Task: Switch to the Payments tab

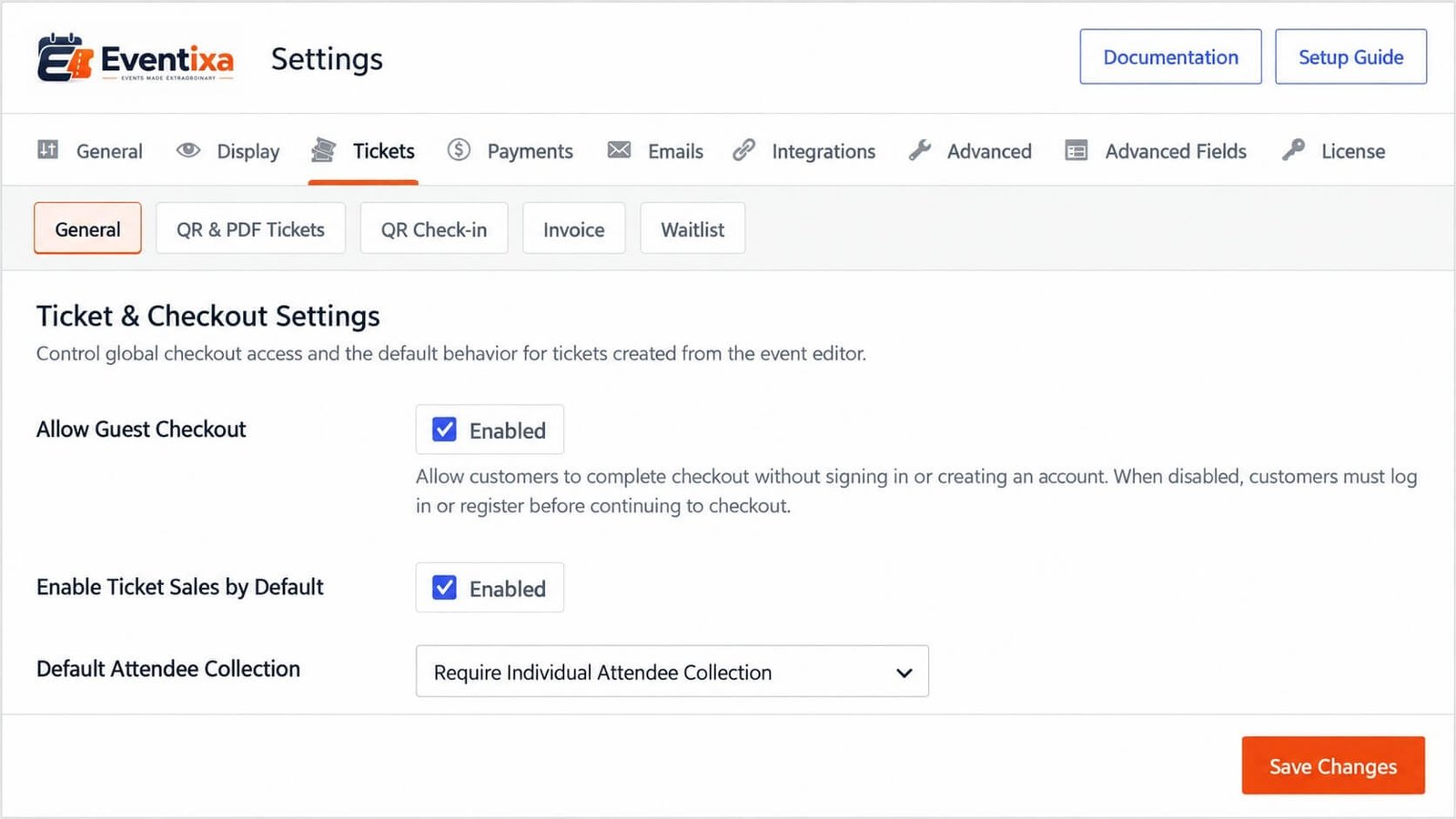Action: [510, 151]
